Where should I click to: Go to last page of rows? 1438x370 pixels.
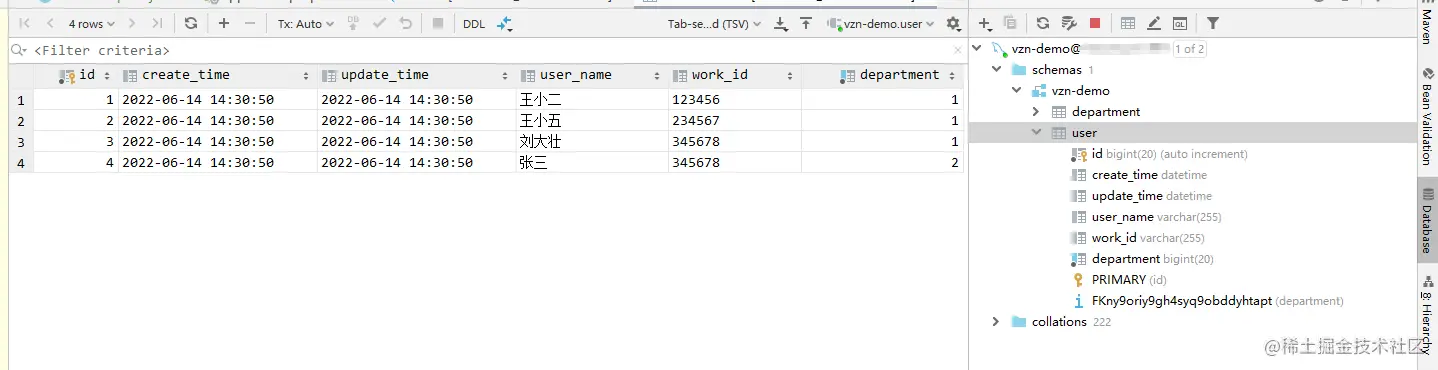[157, 23]
